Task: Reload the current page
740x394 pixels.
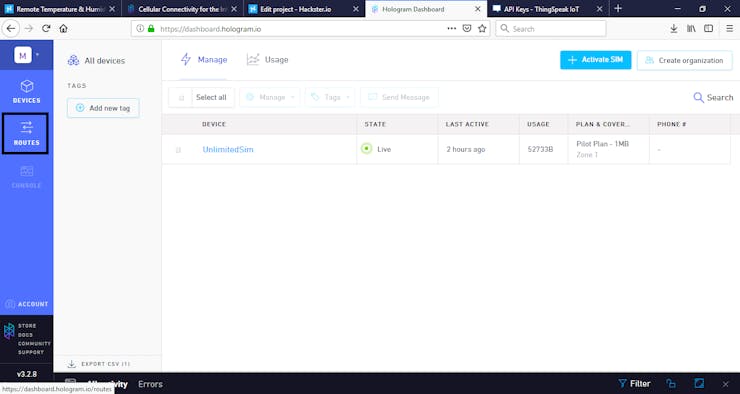Action: point(46,29)
